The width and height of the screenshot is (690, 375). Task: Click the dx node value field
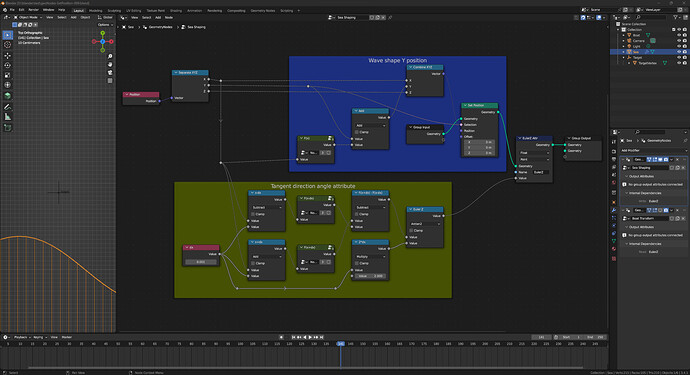tap(201, 262)
